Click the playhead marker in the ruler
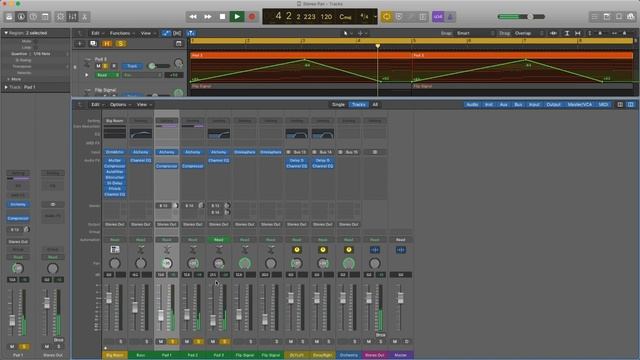 tap(378, 46)
